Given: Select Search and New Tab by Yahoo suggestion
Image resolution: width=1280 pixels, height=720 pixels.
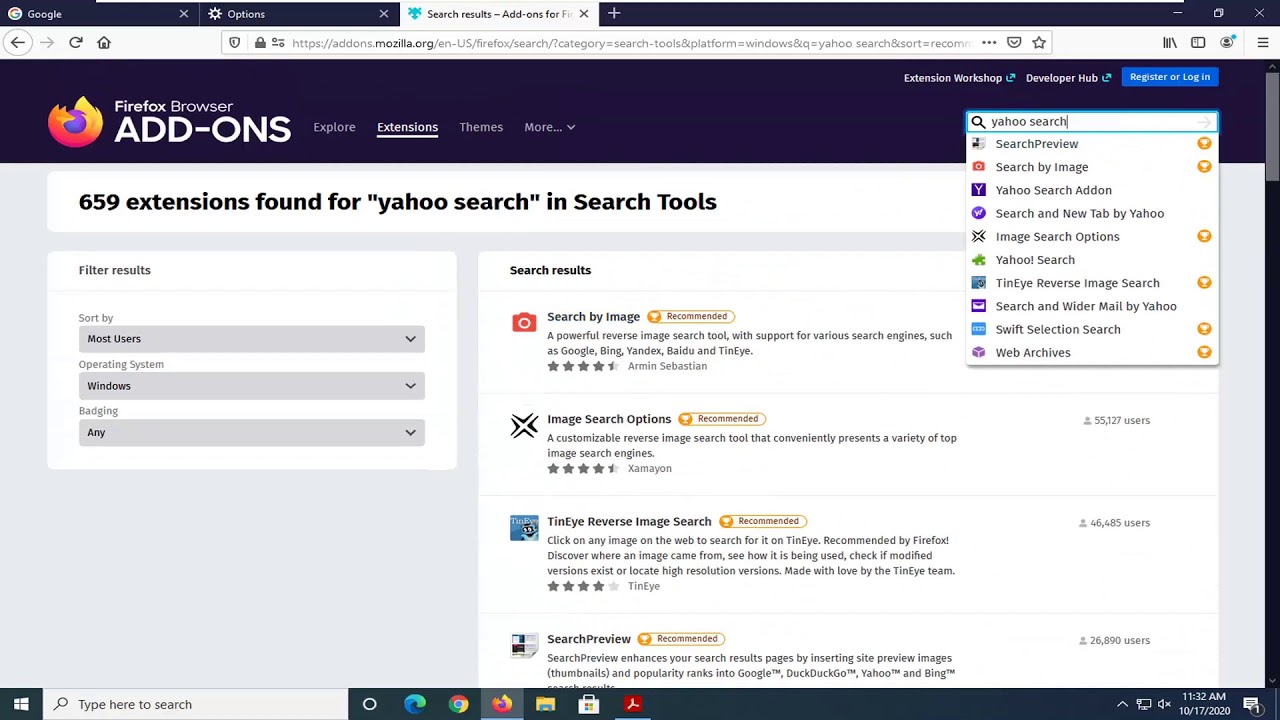Looking at the screenshot, I should (x=1092, y=213).
